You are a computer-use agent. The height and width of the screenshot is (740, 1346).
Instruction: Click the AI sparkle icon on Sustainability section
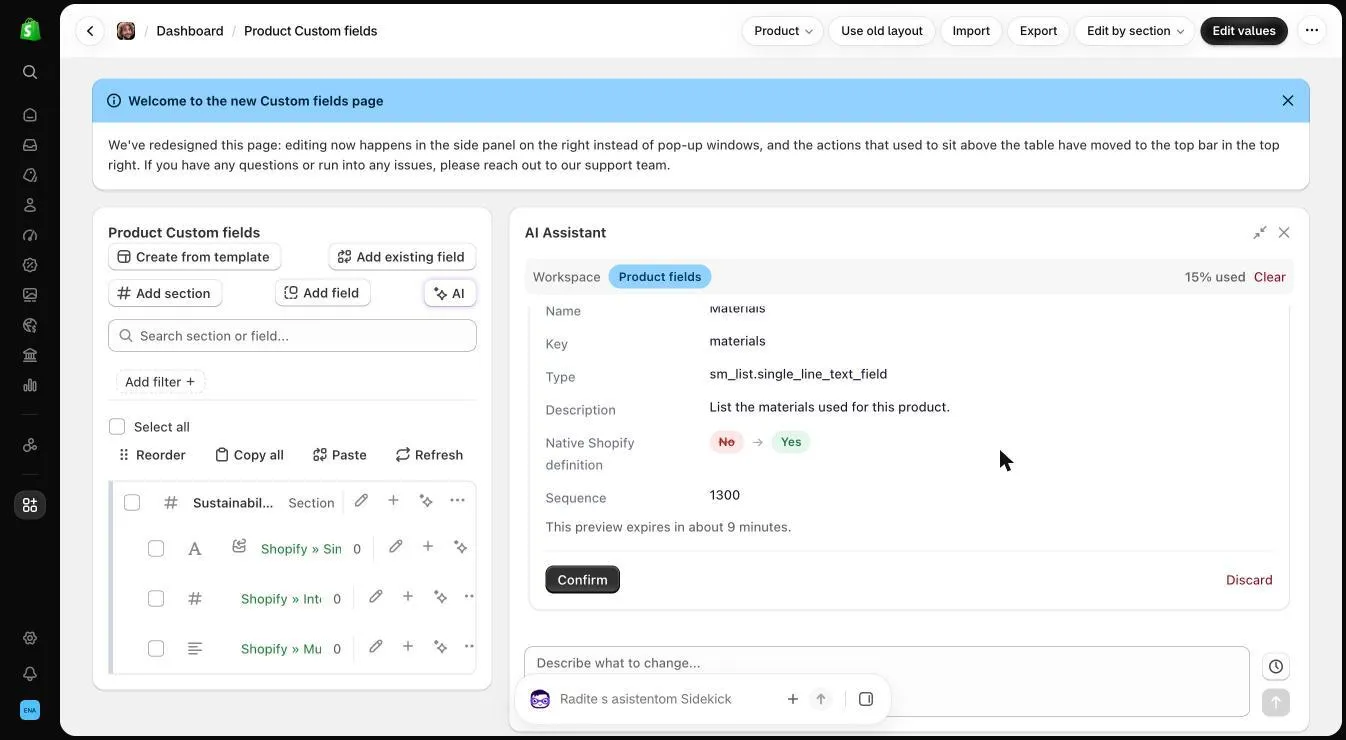point(426,501)
